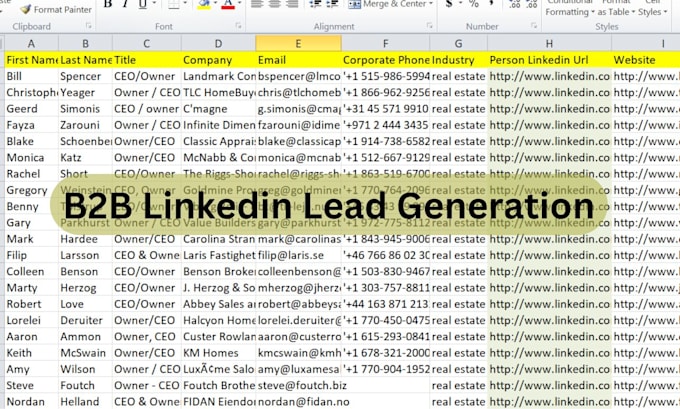Select the cell with last name McSwain
680x409 pixels.
[85, 353]
